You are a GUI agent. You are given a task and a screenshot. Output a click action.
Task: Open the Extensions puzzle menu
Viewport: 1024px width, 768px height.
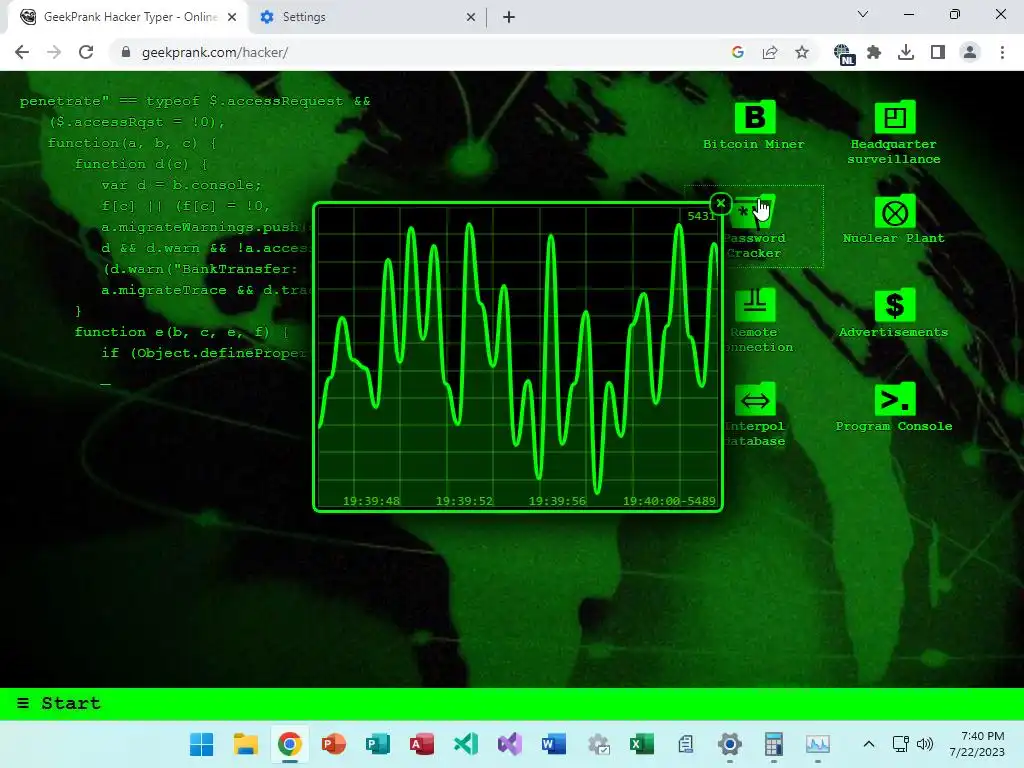874,52
